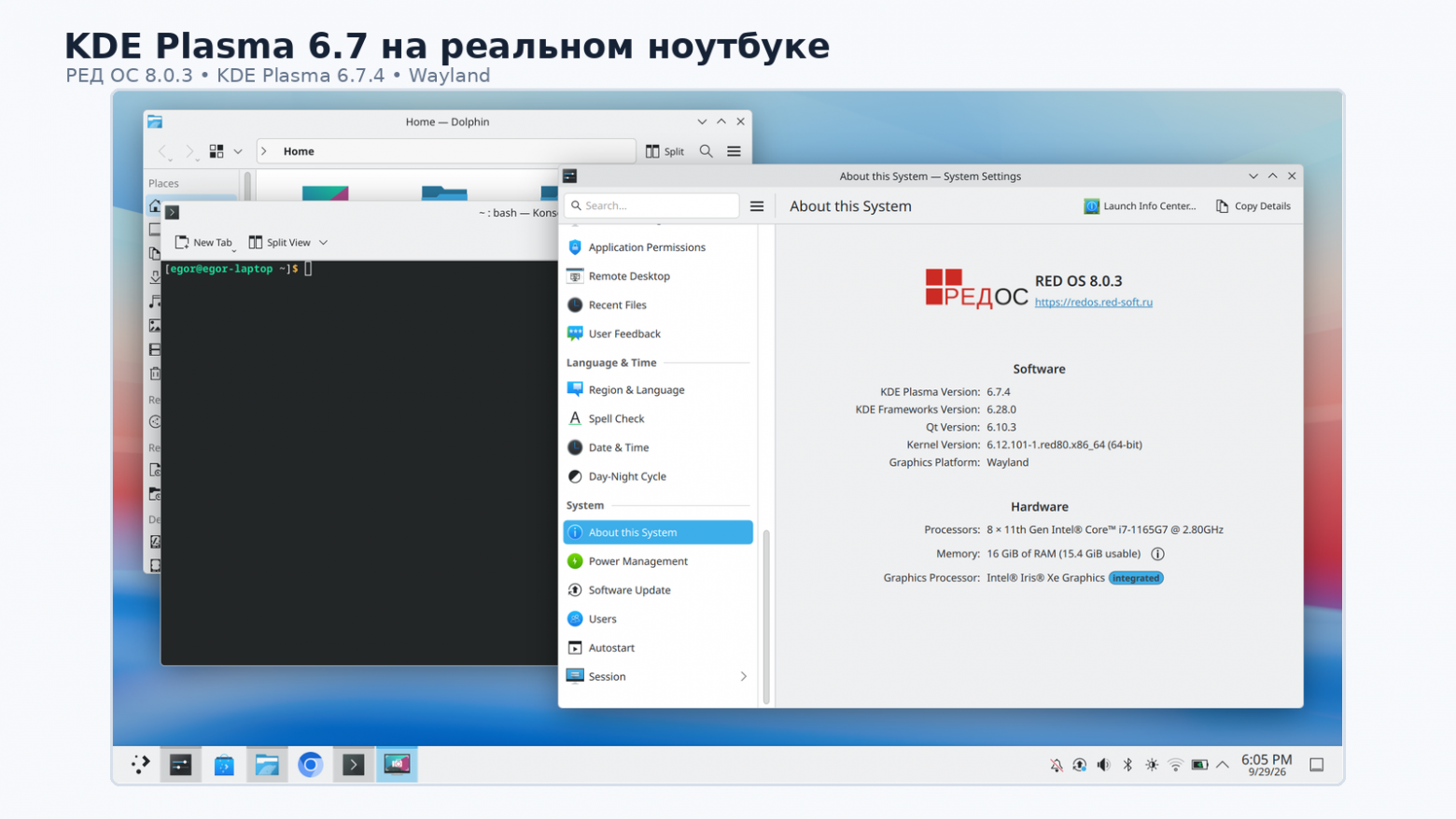The height and width of the screenshot is (819, 1456).
Task: Open Autostart settings
Action: point(658,648)
